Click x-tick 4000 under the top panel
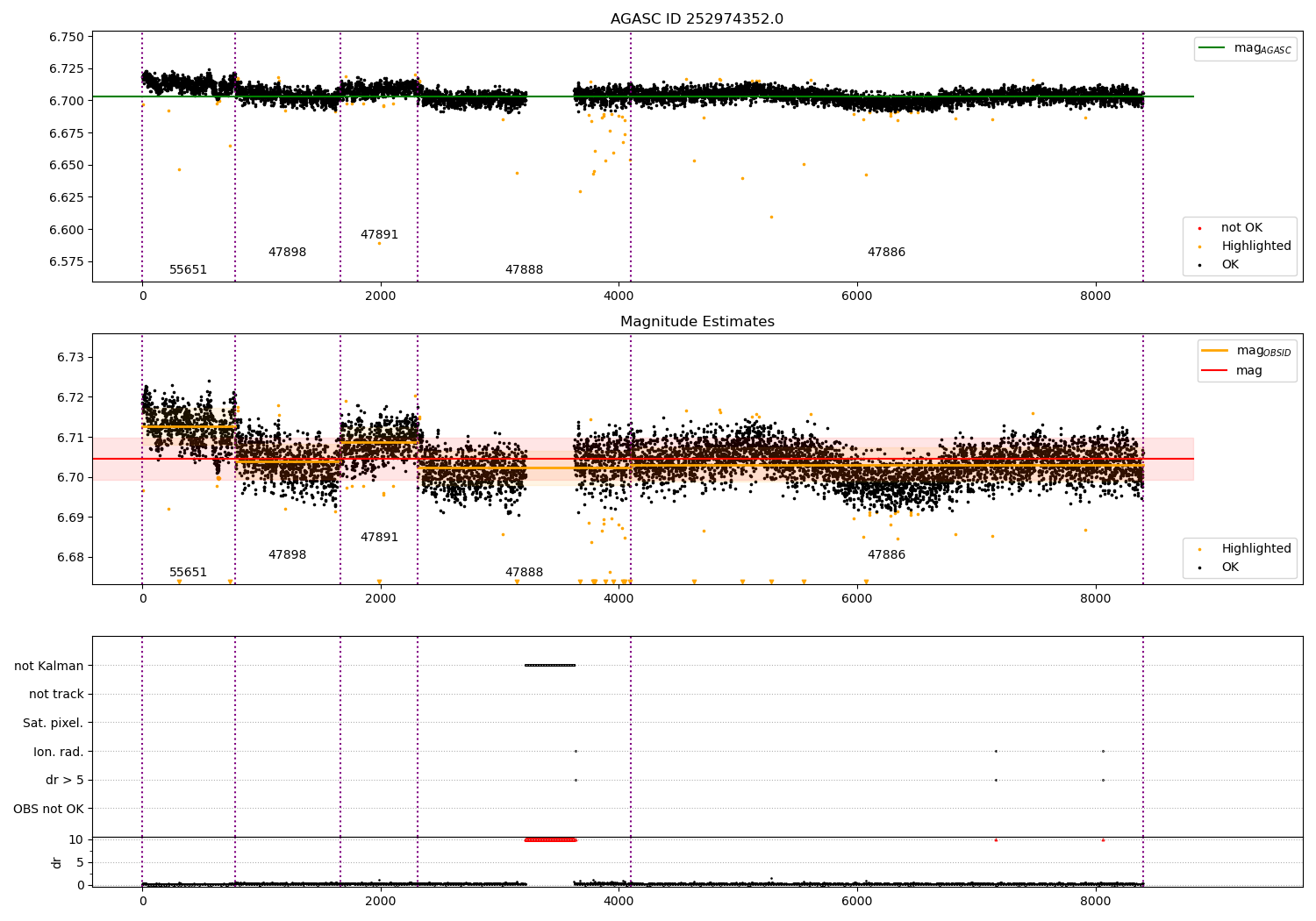The width and height of the screenshot is (1316, 921). pos(619,296)
